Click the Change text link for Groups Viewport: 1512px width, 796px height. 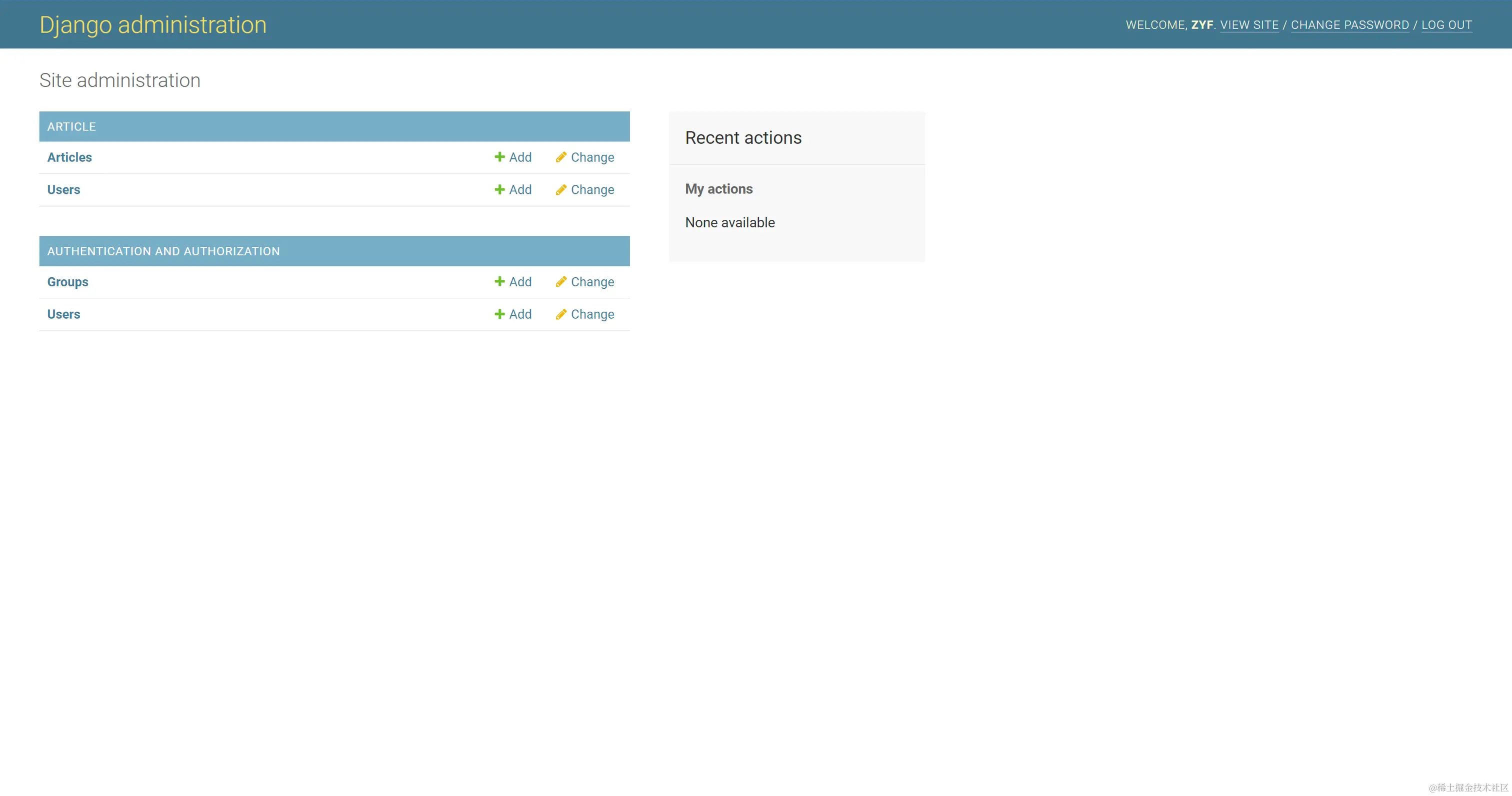(592, 281)
